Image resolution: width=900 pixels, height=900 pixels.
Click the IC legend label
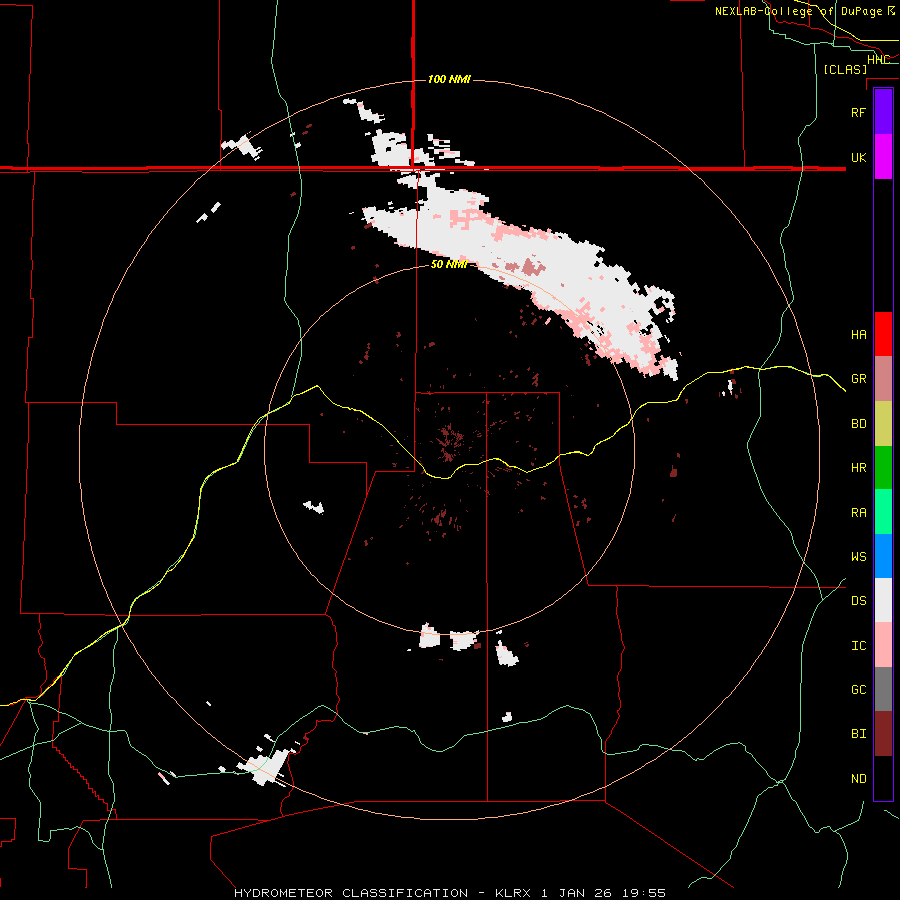click(x=858, y=646)
